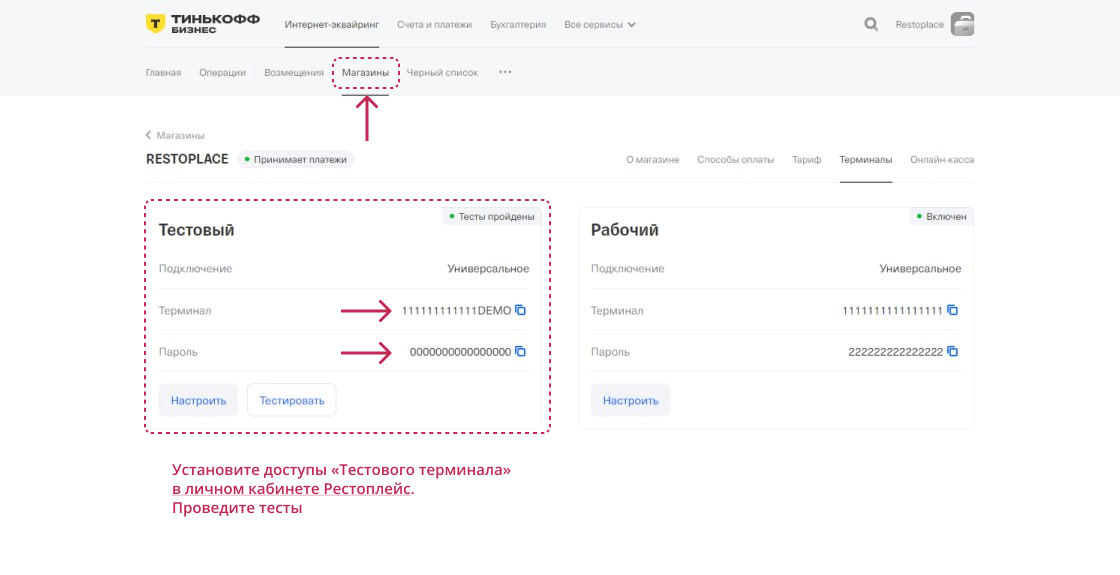This screenshot has height=575, width=1120.
Task: Open the О магазине tab
Action: 653,159
